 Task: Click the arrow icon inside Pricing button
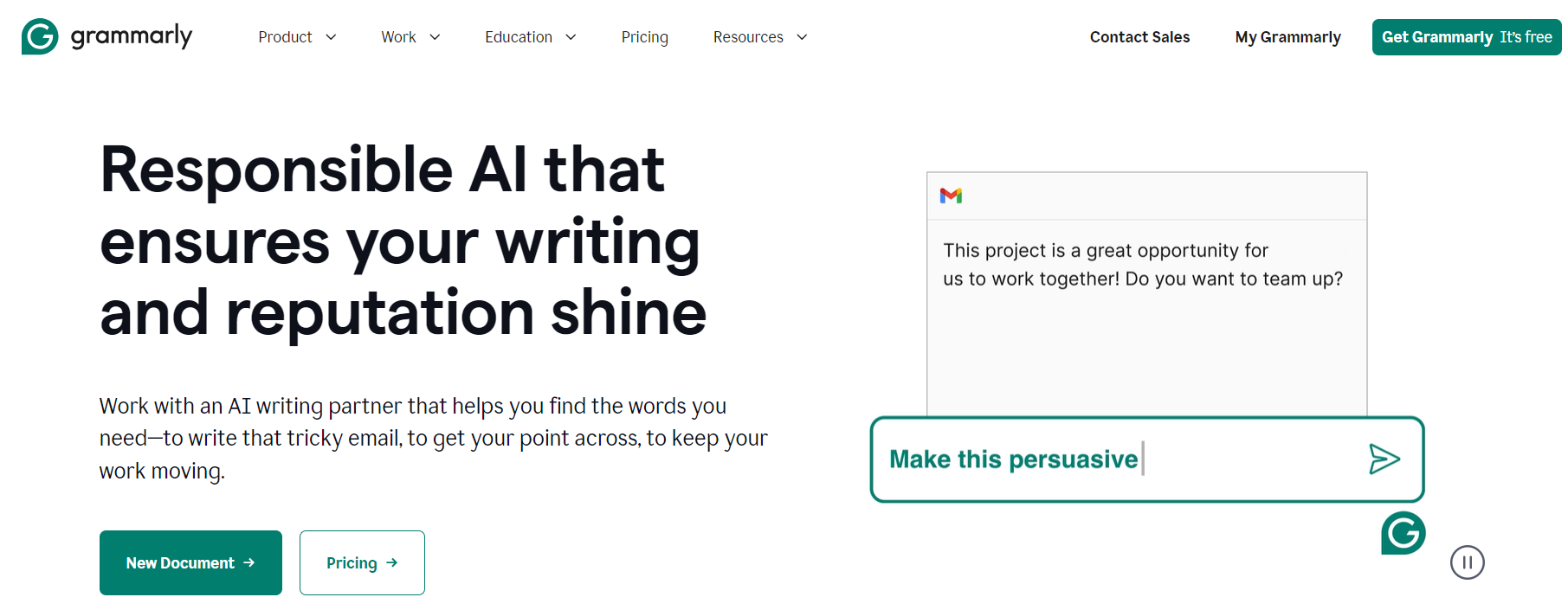(391, 562)
